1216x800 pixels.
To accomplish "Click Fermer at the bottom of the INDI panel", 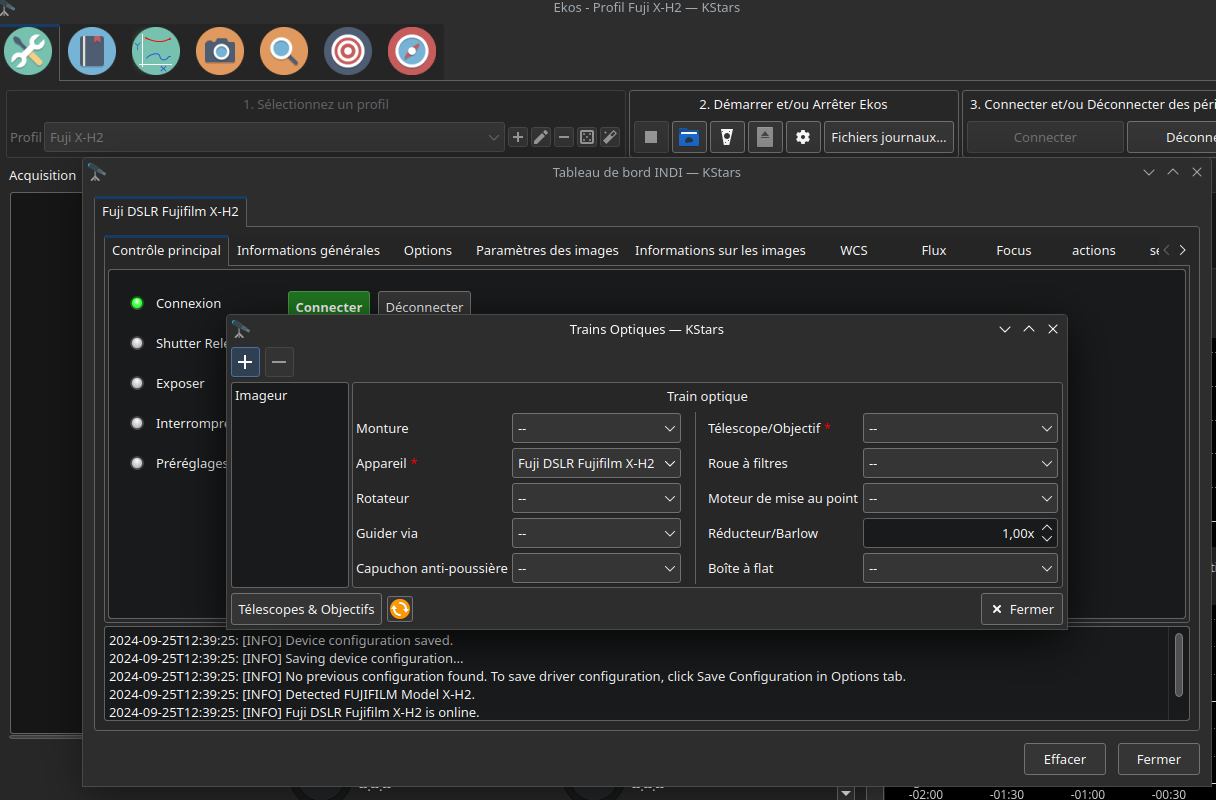I will tap(1159, 759).
